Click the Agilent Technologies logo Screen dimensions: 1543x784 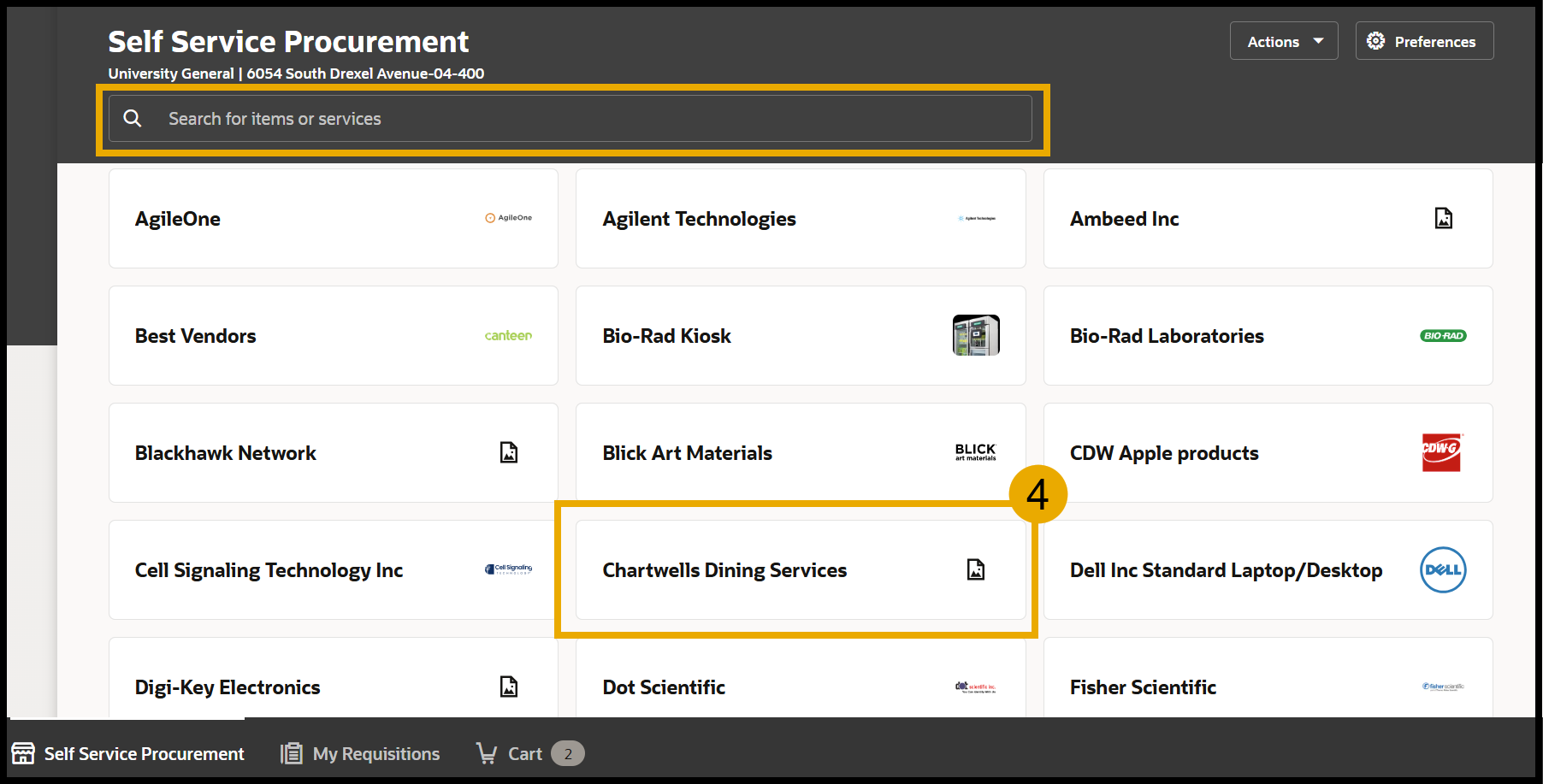(977, 219)
